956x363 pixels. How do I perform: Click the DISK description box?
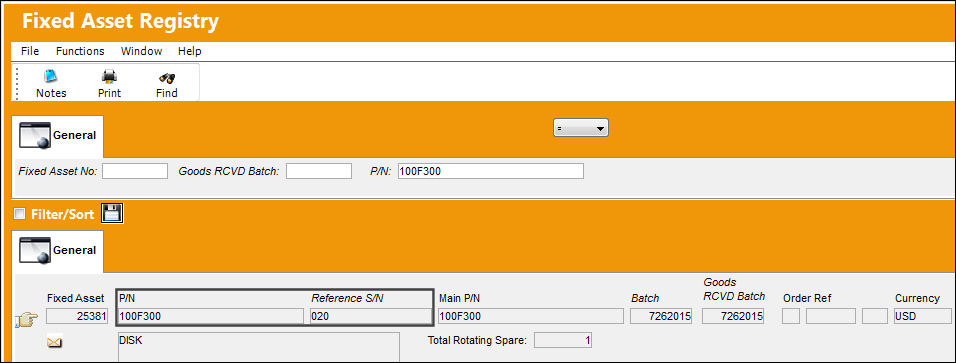[259, 347]
